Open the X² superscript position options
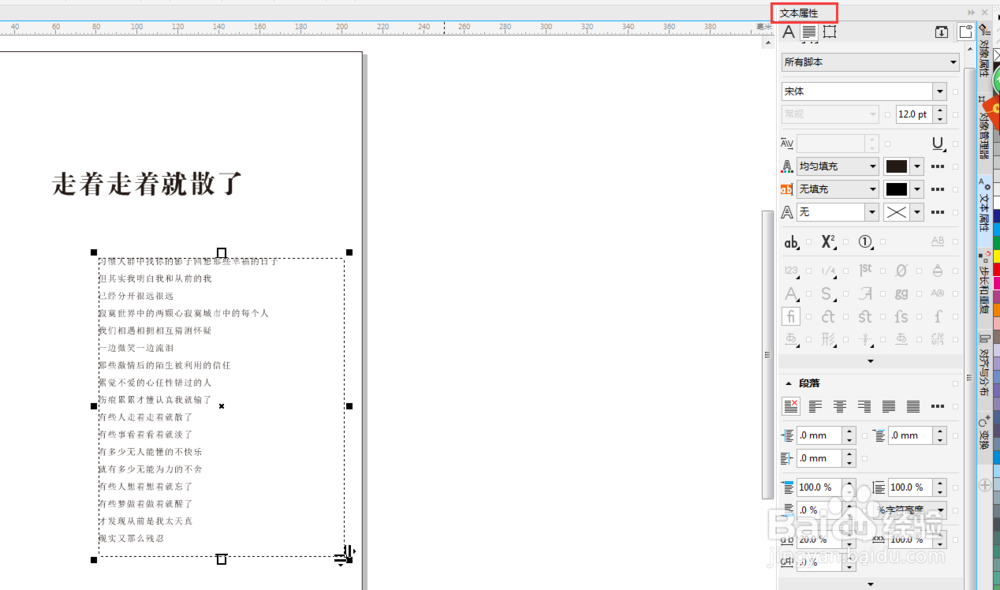 tap(828, 242)
